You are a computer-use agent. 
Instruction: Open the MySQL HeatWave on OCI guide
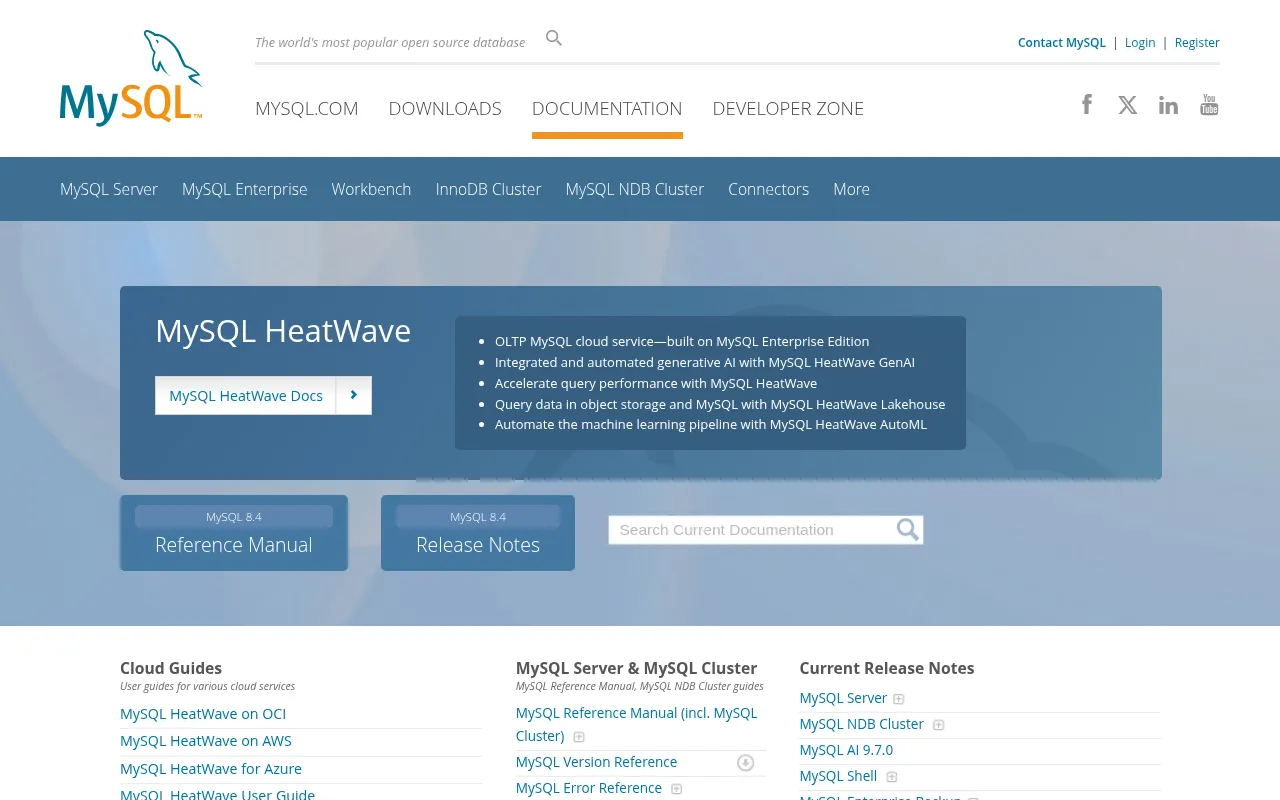tap(203, 714)
